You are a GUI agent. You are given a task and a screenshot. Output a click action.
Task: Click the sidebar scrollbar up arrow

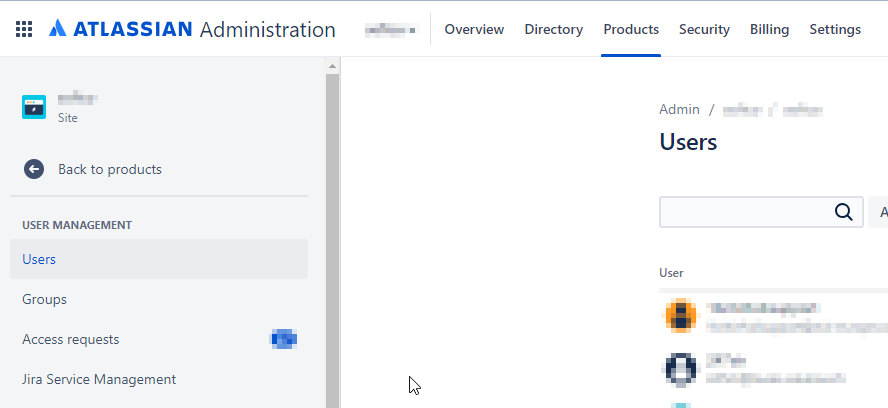coord(332,66)
